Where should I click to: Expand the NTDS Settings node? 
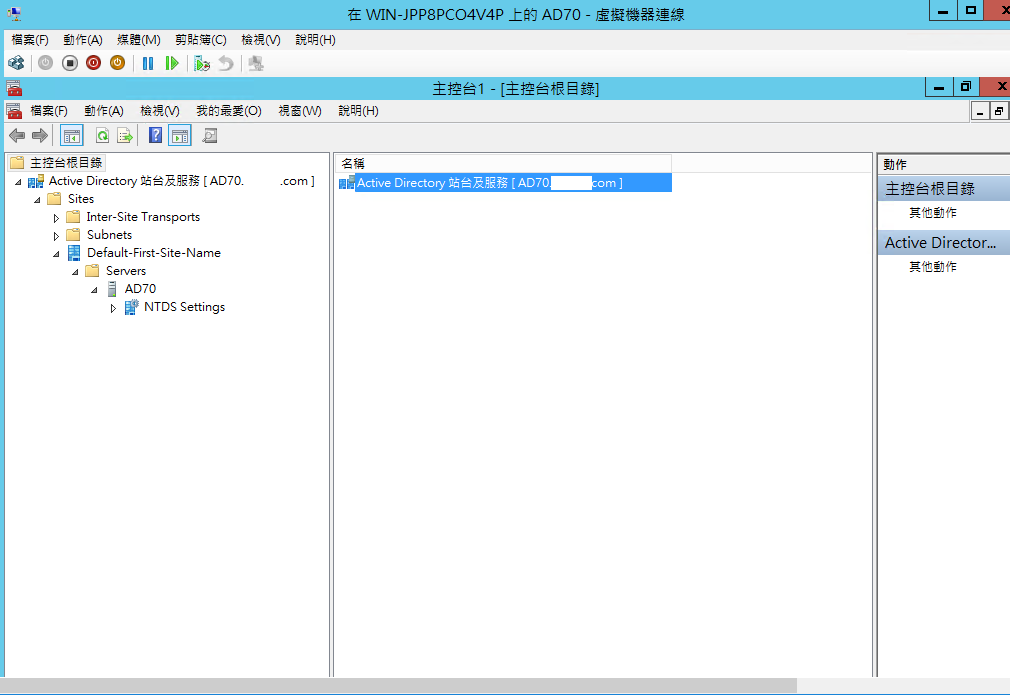point(113,309)
